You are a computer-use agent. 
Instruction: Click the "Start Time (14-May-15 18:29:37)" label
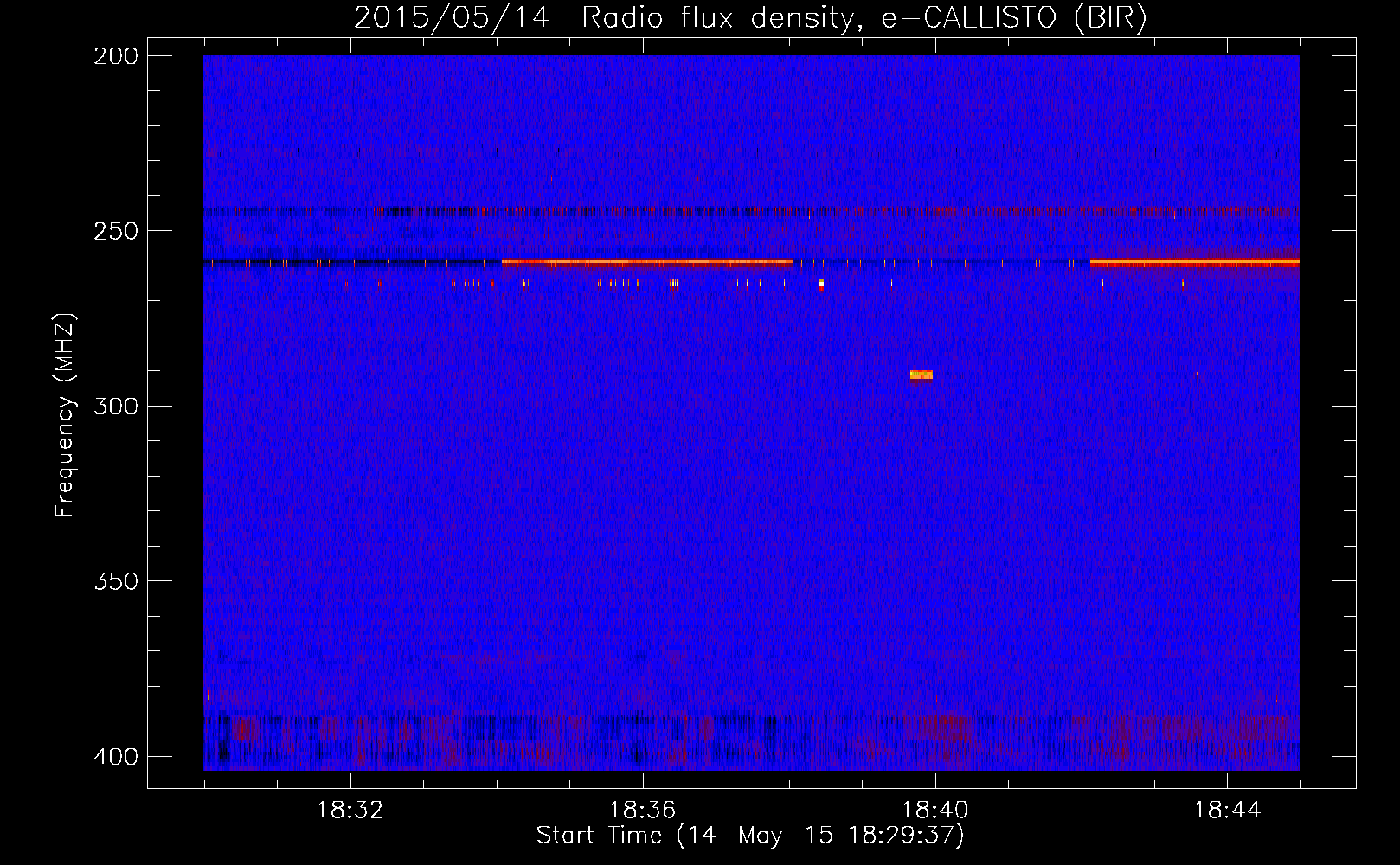tap(750, 836)
